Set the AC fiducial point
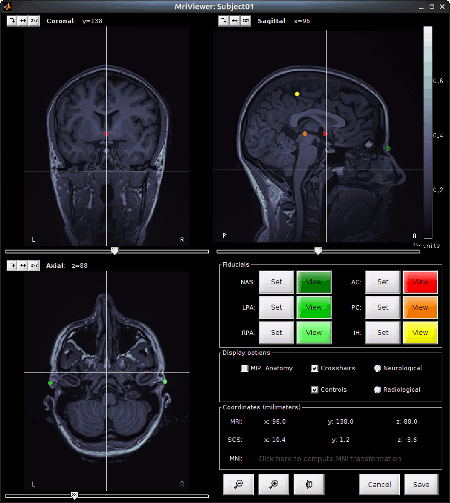Viewport: 450px width, 503px height. (x=383, y=282)
